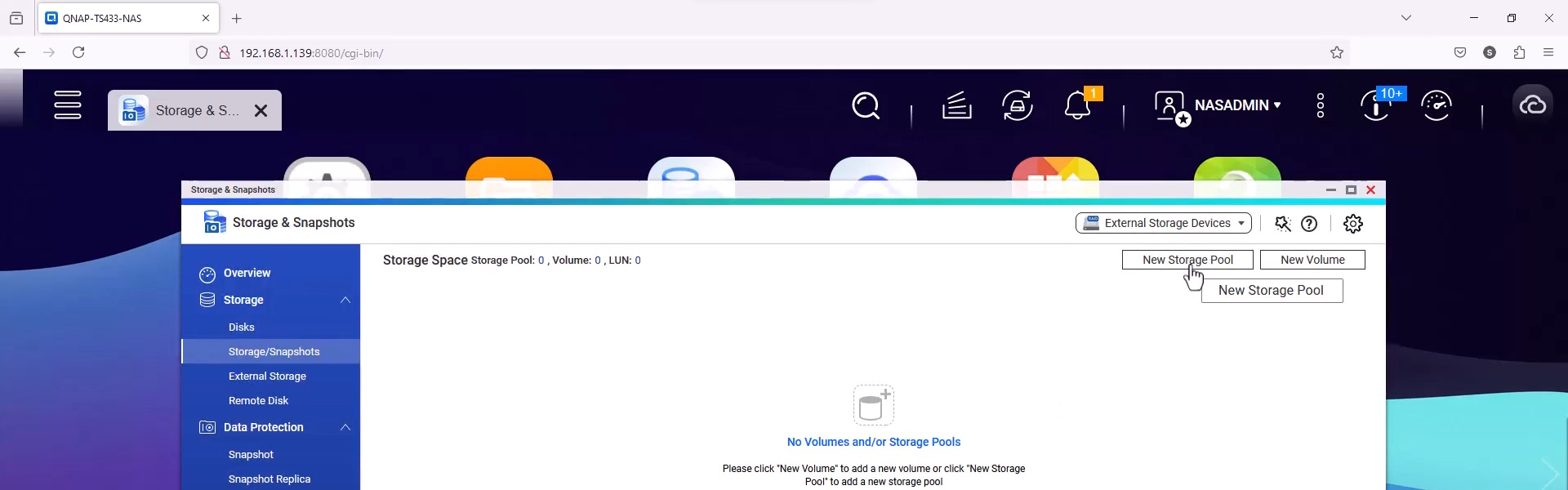Open the help question mark icon
This screenshot has height=490, width=1568.
pyautogui.click(x=1309, y=224)
